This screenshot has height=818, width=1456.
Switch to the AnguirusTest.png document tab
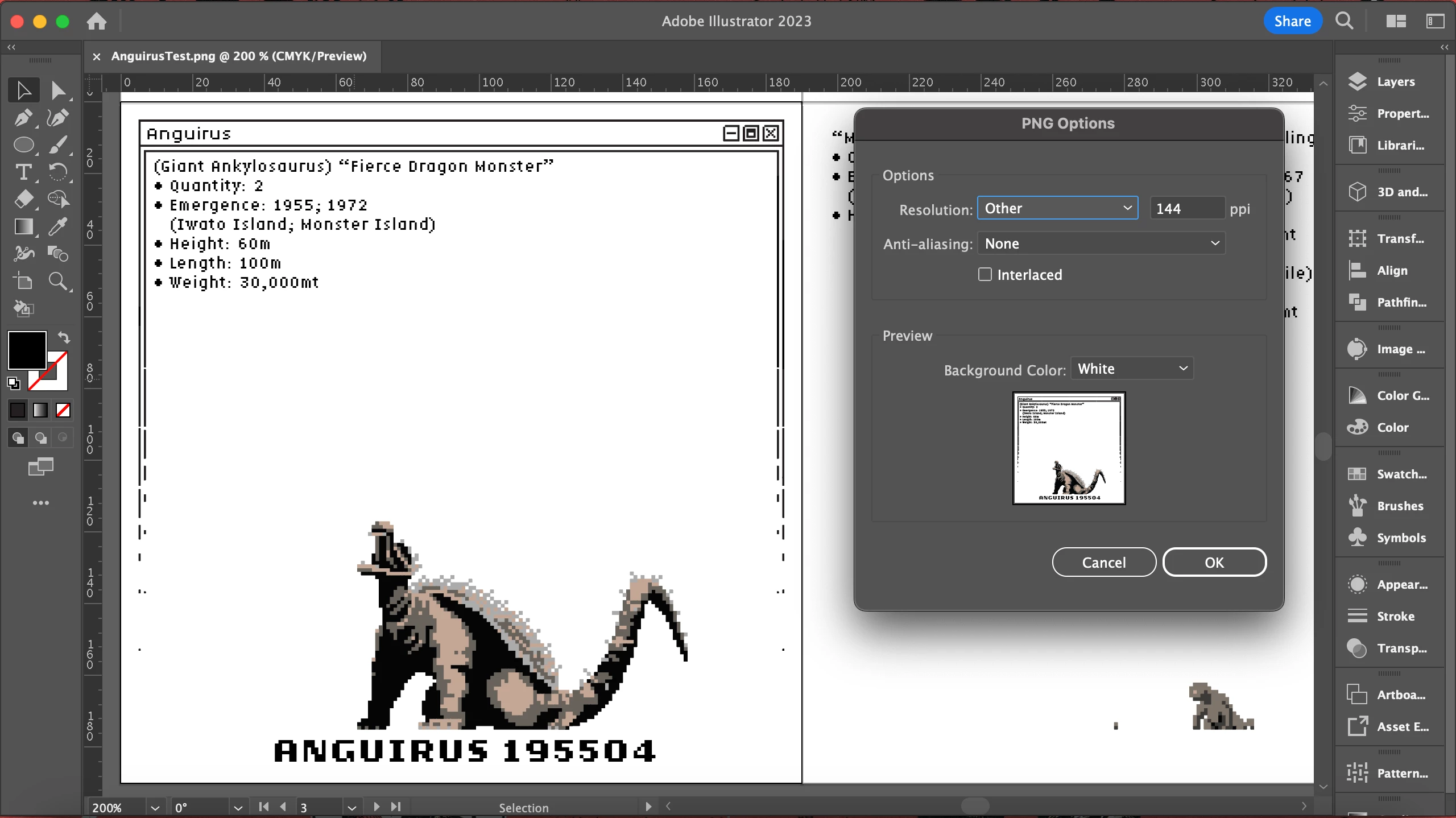pos(238,56)
